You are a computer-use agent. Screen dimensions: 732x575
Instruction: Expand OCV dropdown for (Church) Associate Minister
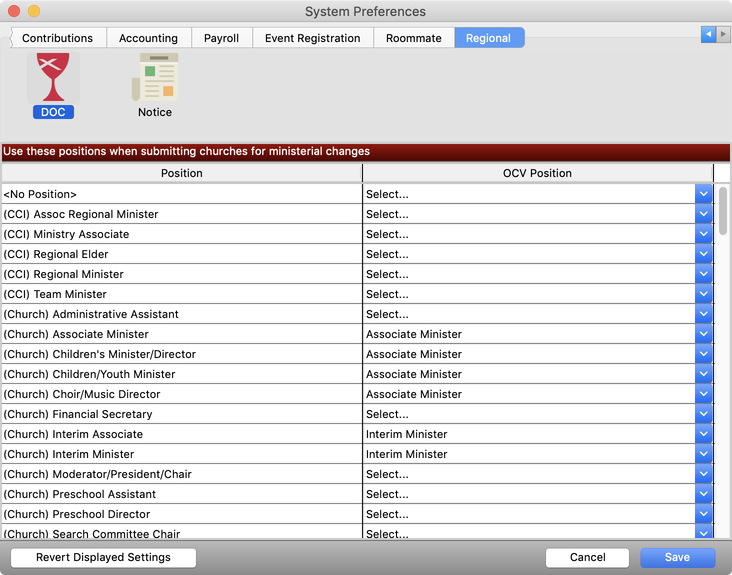pos(704,334)
